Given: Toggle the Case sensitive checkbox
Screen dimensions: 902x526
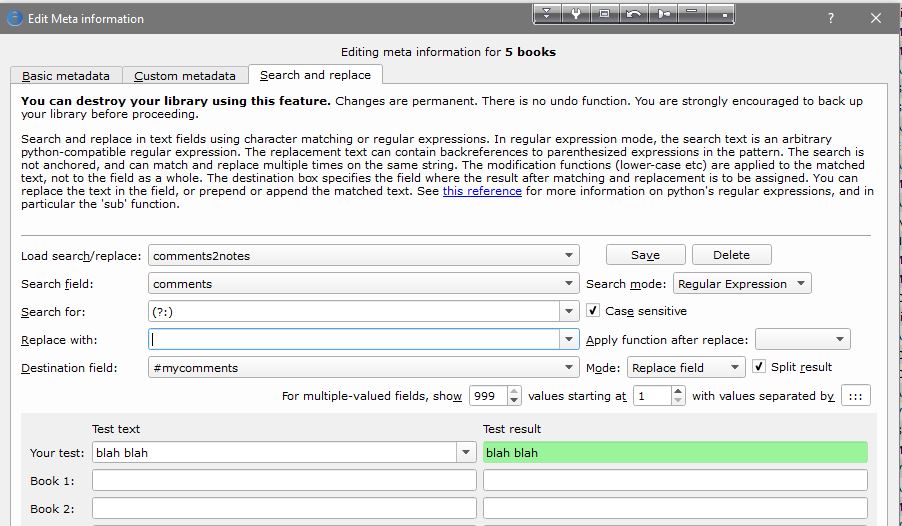Looking at the screenshot, I should point(593,311).
